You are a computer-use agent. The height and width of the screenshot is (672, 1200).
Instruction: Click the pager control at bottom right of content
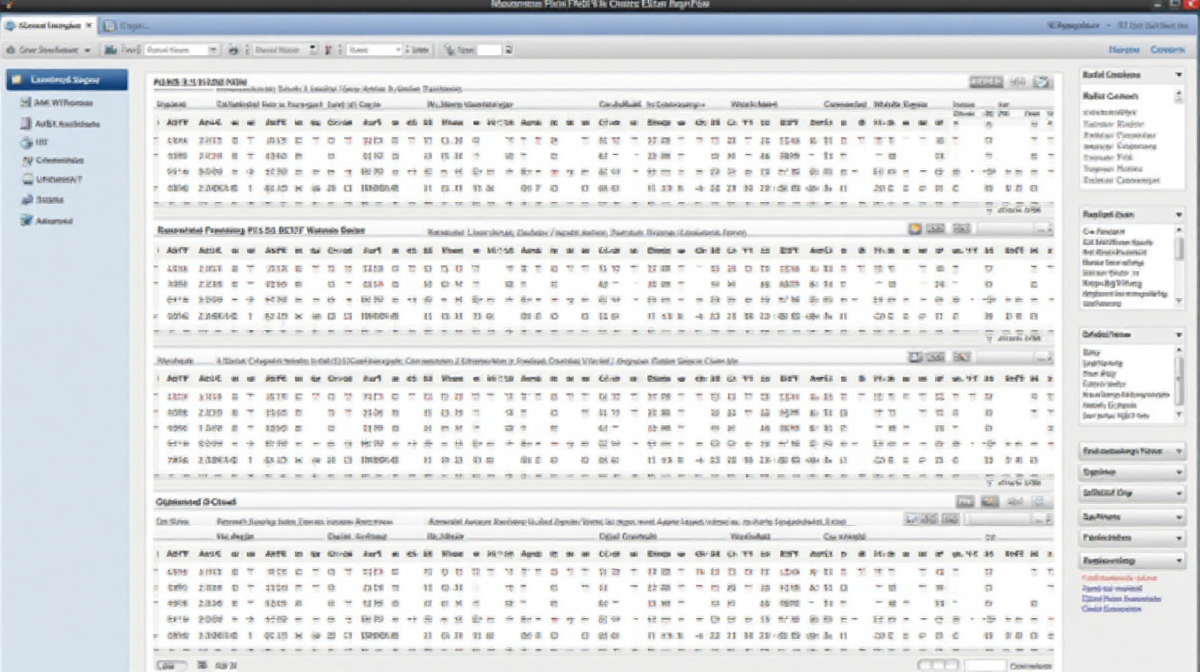pyautogui.click(x=939, y=664)
